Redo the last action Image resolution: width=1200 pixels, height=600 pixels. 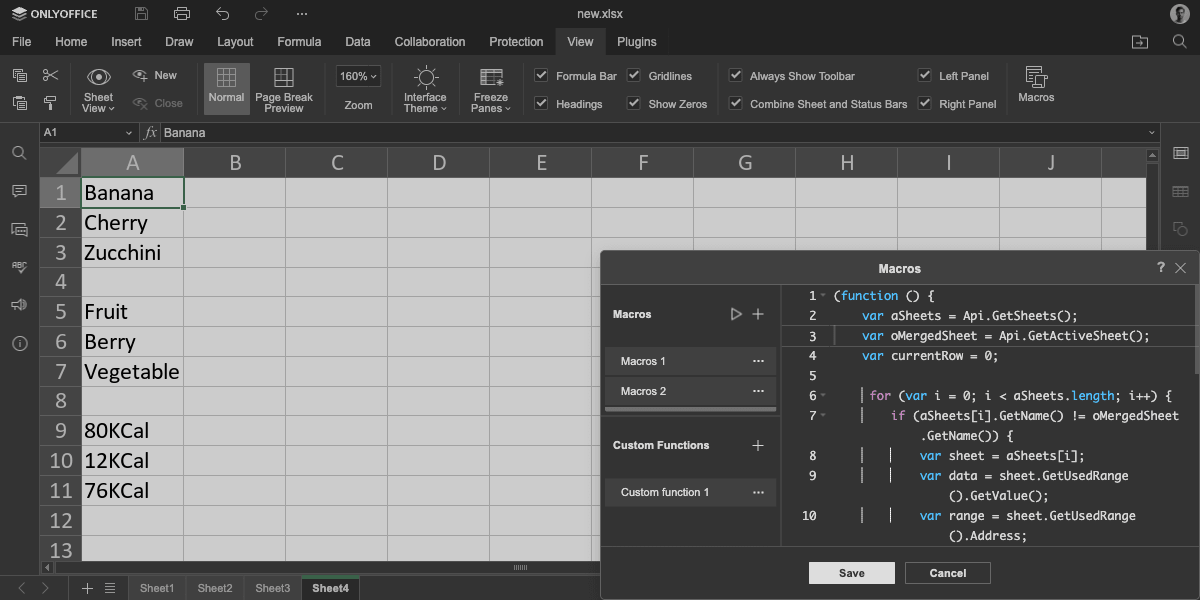click(x=262, y=14)
